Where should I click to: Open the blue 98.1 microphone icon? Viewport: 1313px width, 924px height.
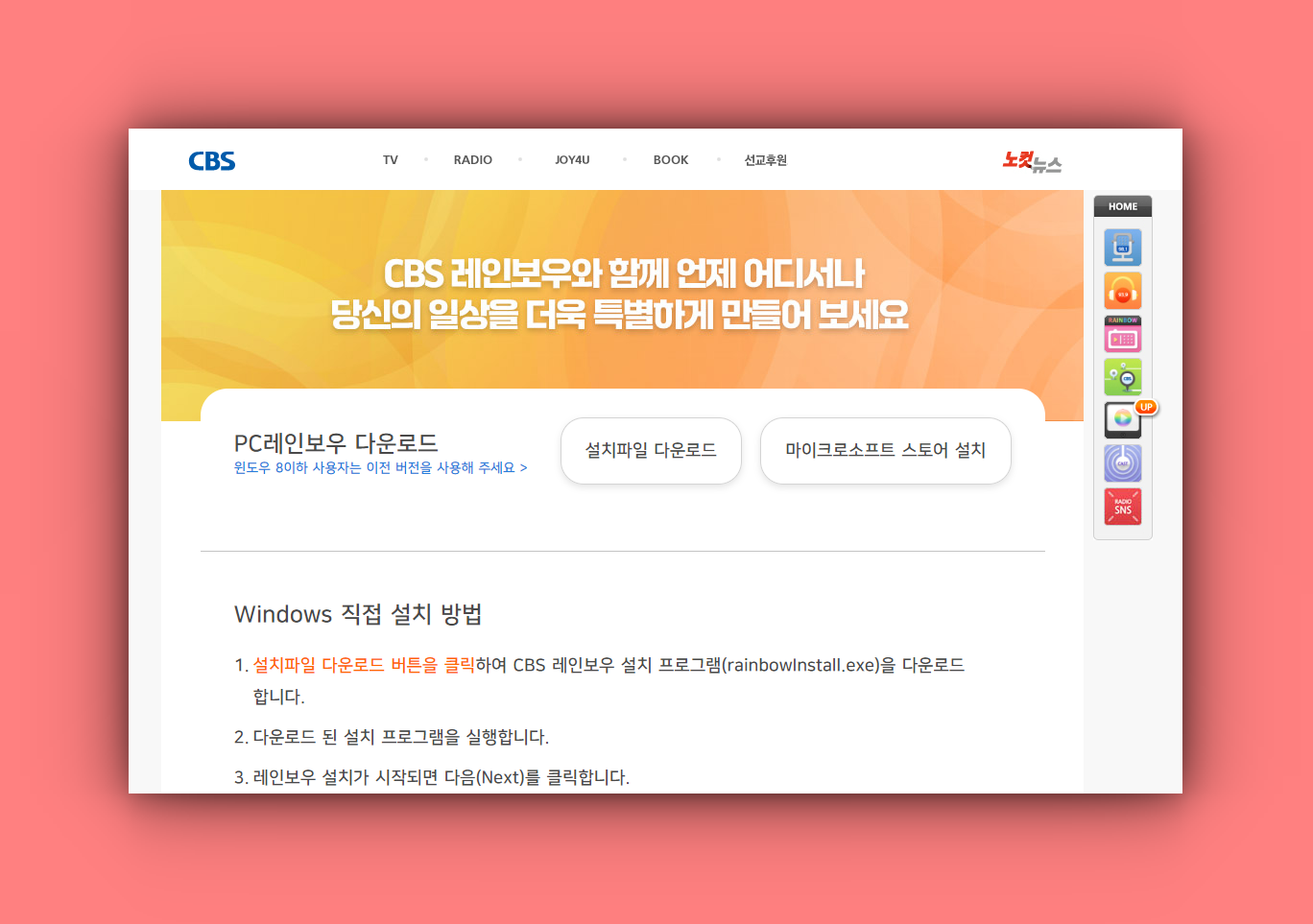pyautogui.click(x=1123, y=248)
